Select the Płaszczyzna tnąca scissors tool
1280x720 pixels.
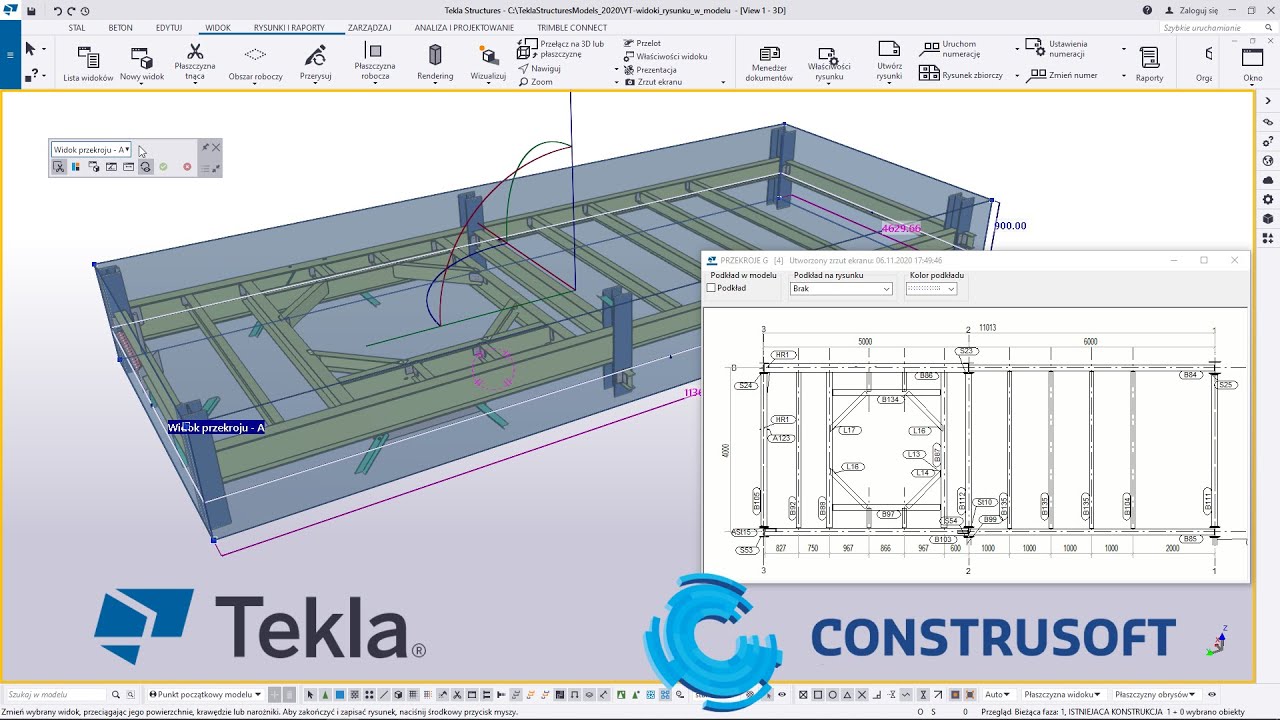tap(195, 63)
